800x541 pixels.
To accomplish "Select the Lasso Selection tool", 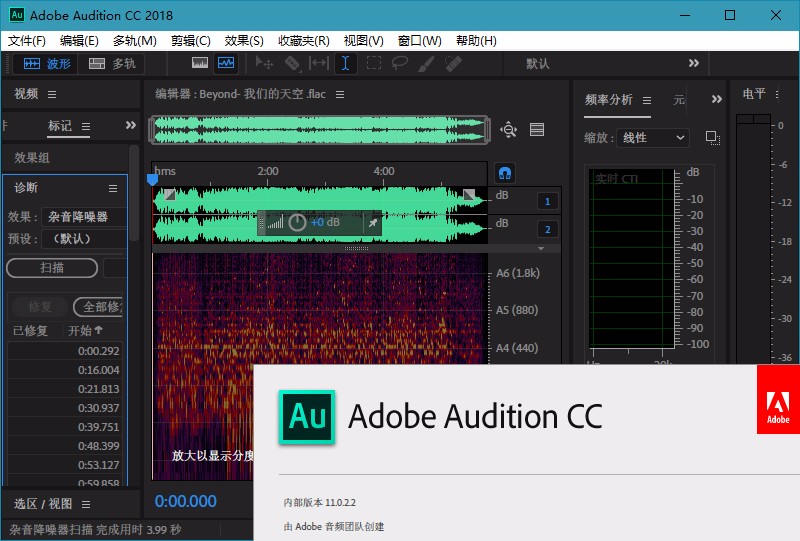I will (399, 63).
